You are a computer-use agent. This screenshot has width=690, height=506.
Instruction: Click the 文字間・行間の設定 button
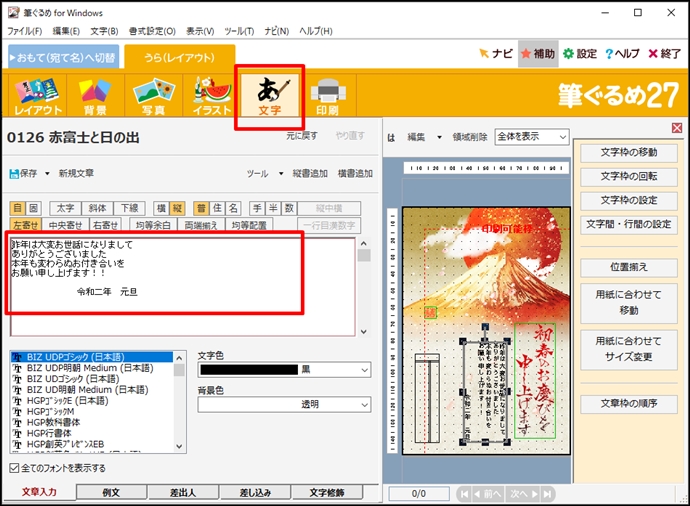point(629,224)
